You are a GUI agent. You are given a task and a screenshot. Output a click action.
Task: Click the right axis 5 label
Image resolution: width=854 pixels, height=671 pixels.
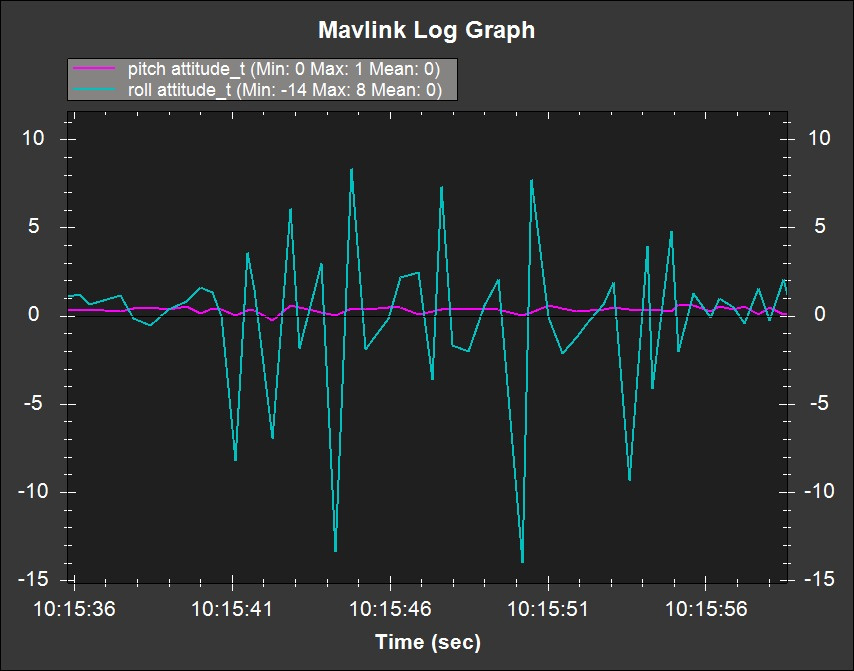point(820,227)
